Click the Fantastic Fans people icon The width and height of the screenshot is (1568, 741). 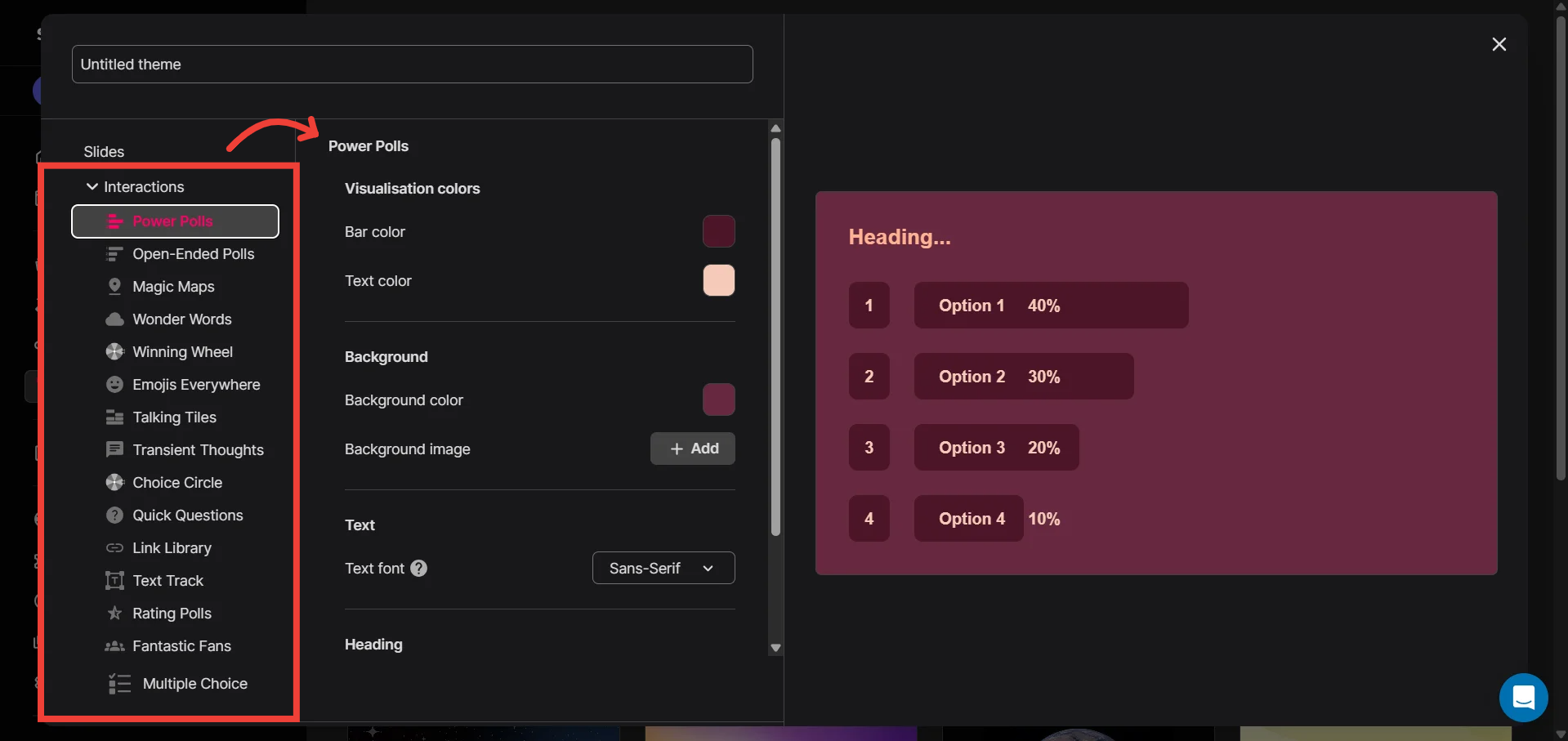pyautogui.click(x=114, y=646)
